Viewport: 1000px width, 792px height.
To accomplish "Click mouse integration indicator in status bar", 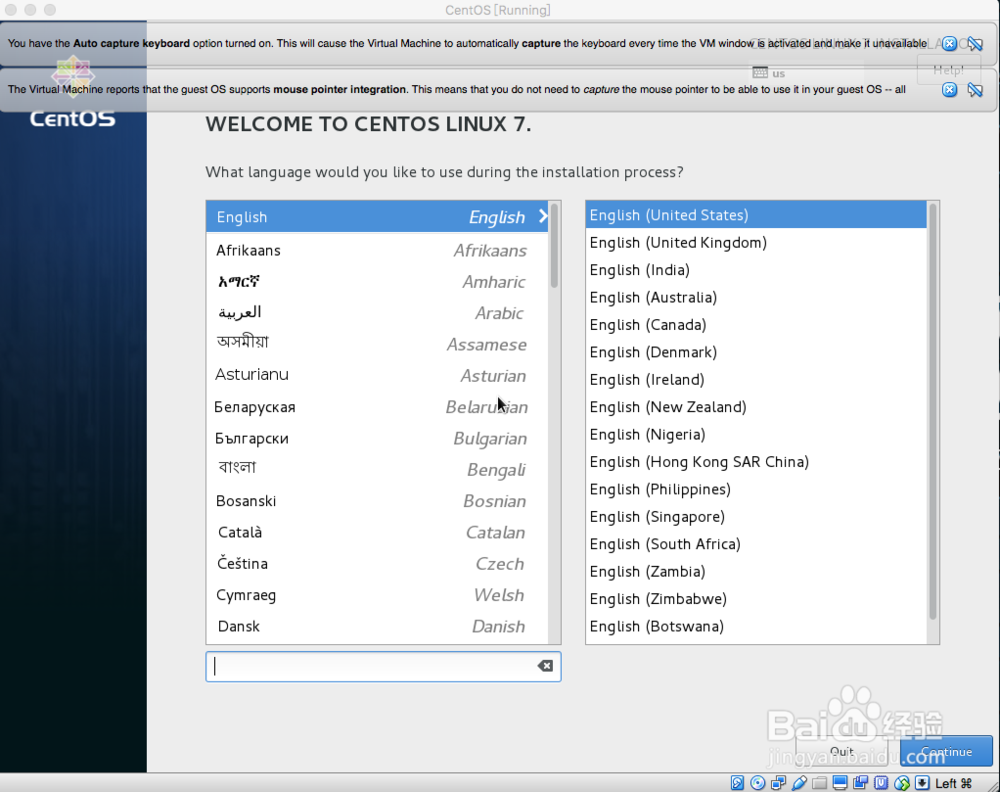I will click(902, 783).
